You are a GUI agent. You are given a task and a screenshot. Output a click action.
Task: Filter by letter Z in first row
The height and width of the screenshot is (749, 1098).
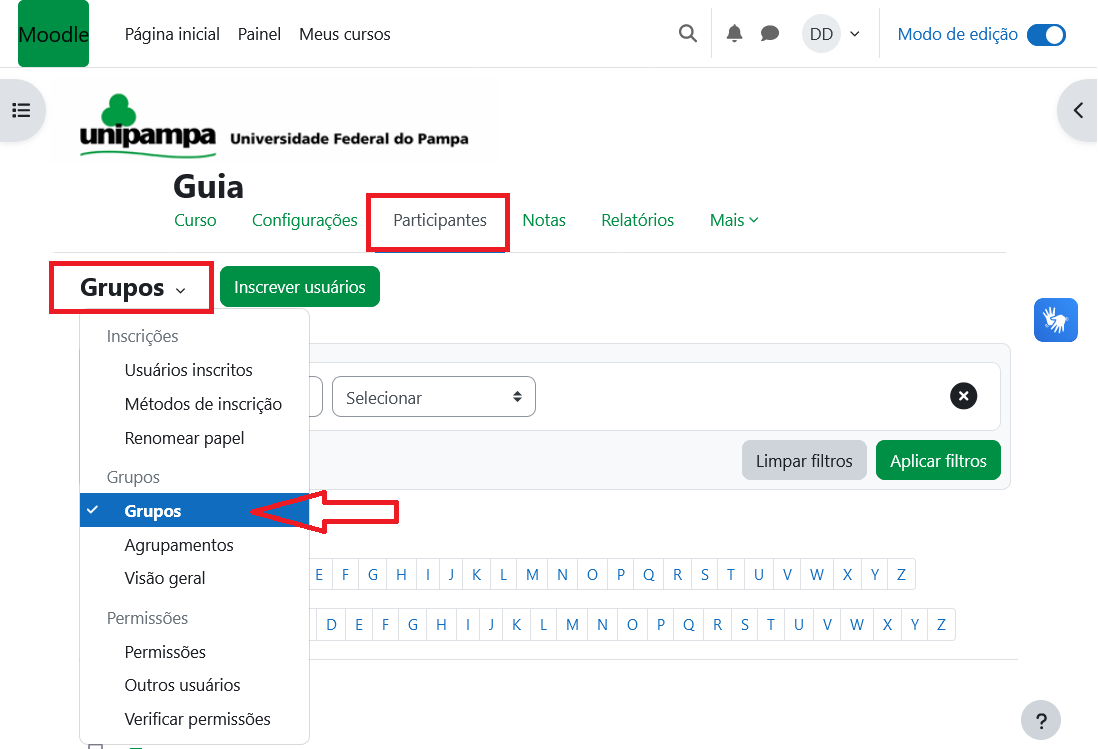click(x=901, y=574)
